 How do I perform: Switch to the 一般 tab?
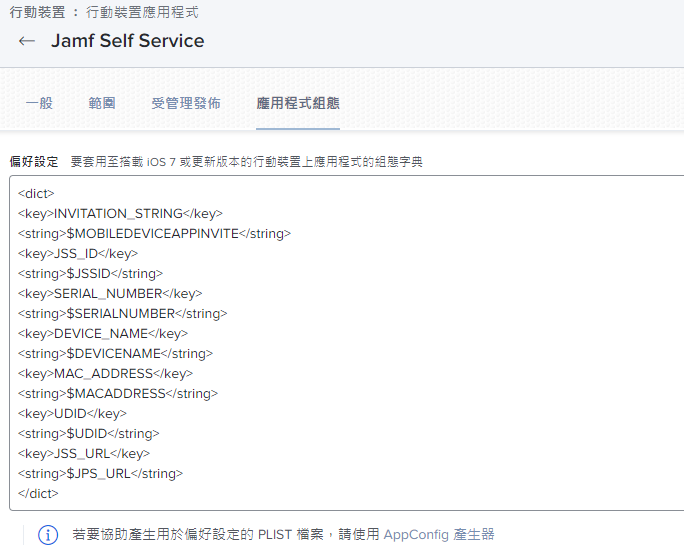click(x=39, y=103)
